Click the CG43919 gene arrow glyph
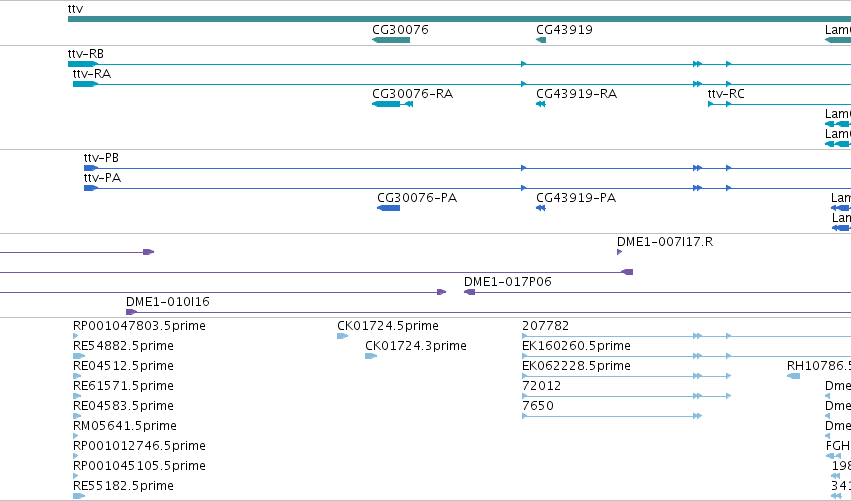This screenshot has height=501, width=851. tap(541, 40)
